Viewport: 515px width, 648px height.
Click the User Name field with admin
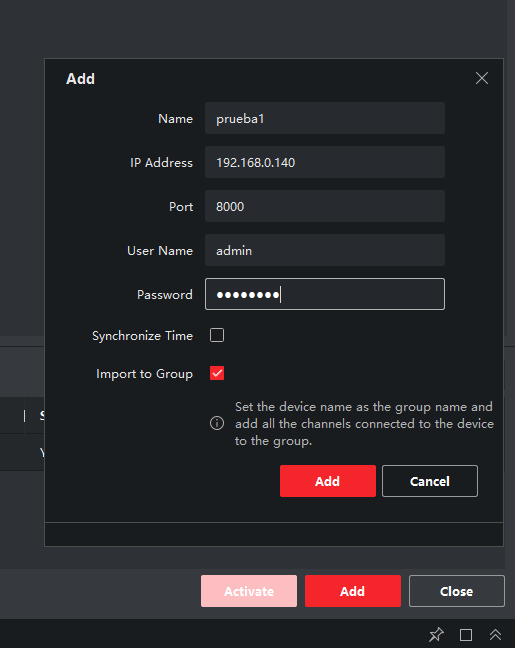coord(325,250)
